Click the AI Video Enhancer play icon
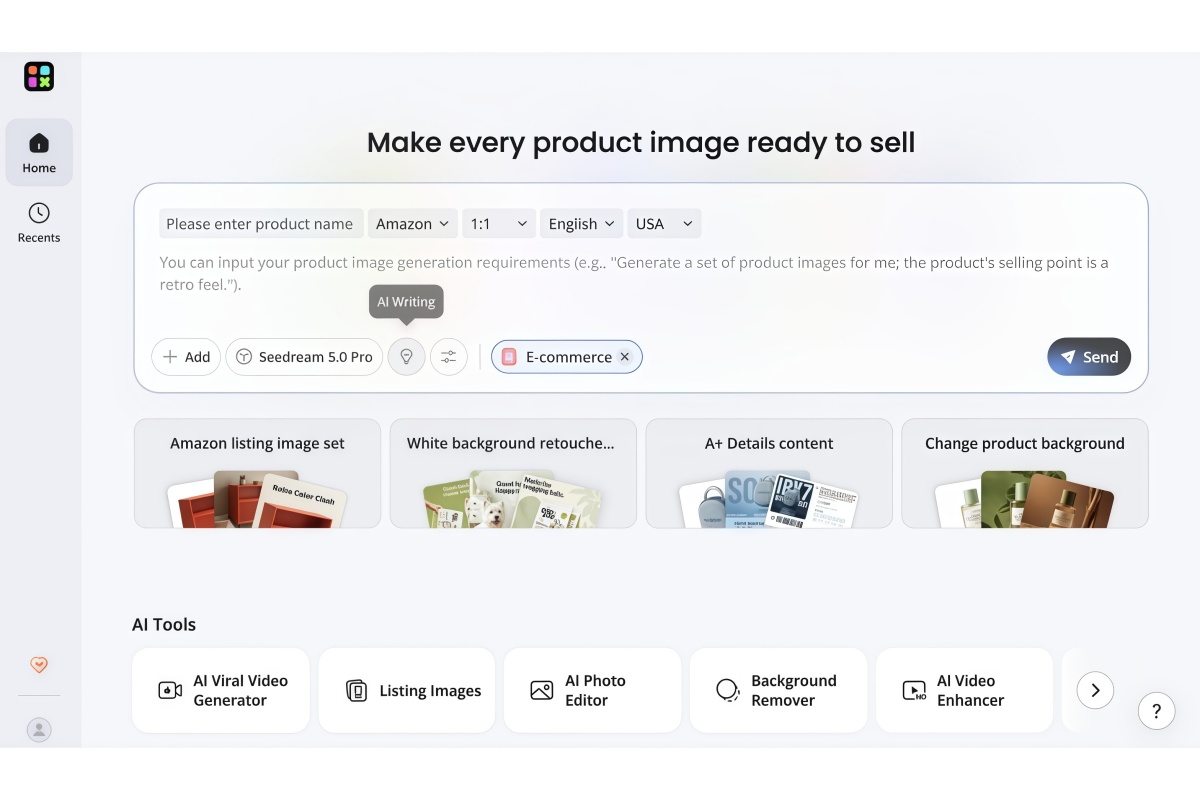Image resolution: width=1200 pixels, height=800 pixels. coord(914,690)
